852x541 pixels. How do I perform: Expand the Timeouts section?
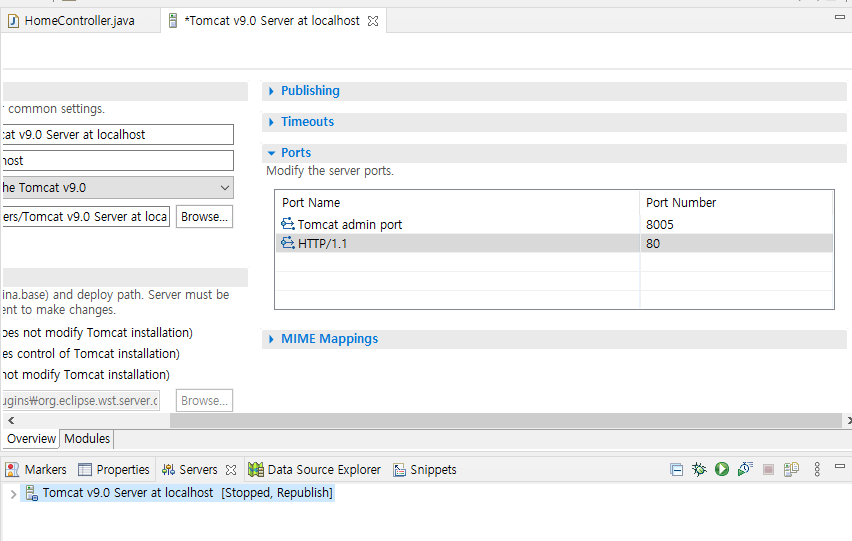click(271, 122)
